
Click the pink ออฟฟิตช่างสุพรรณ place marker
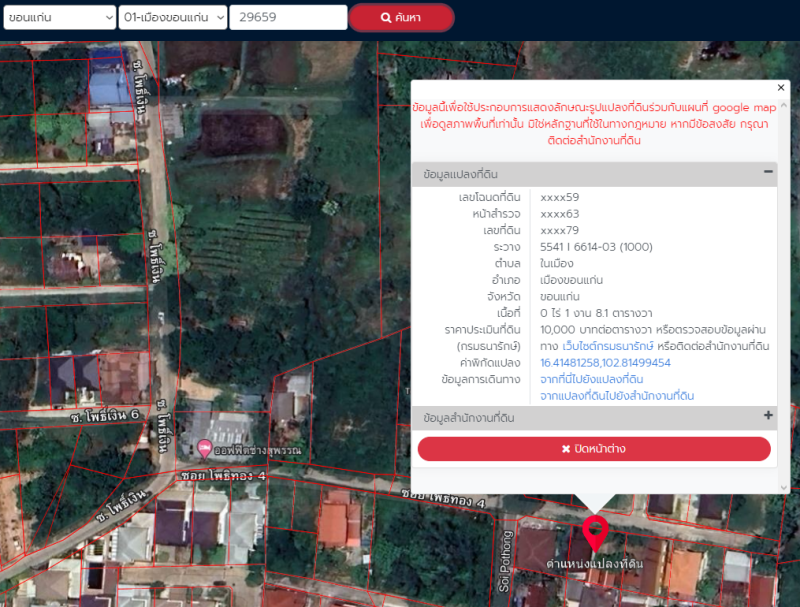click(x=205, y=448)
